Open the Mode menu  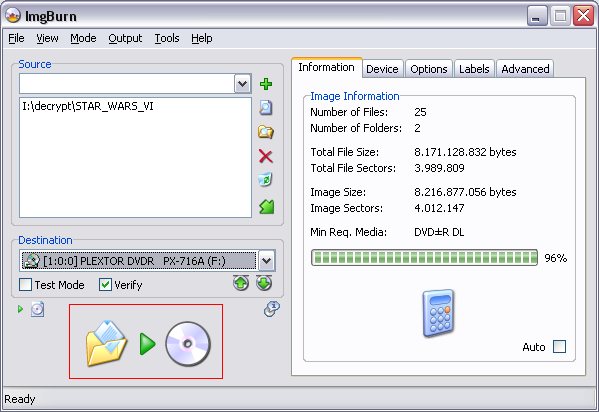[x=83, y=38]
